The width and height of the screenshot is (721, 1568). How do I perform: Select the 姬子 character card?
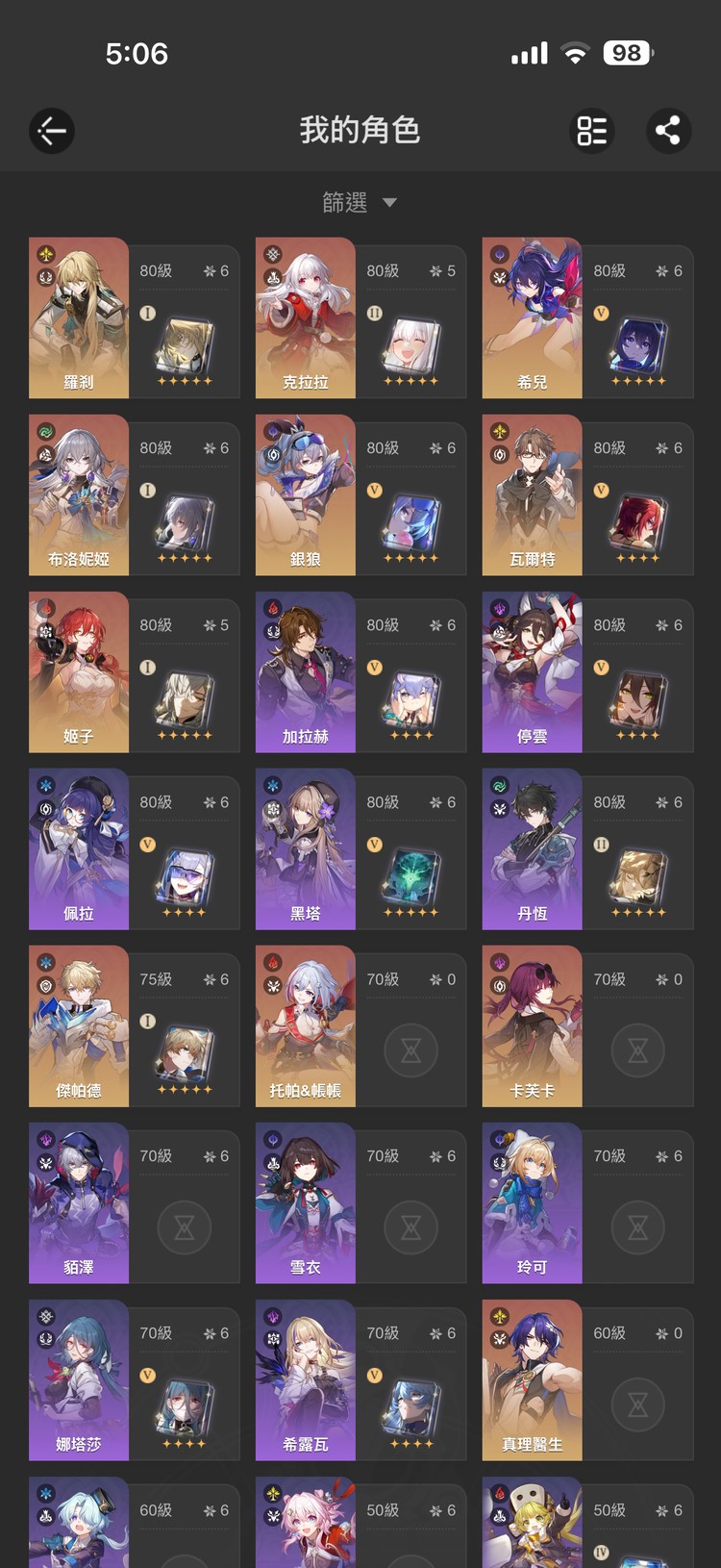click(134, 671)
